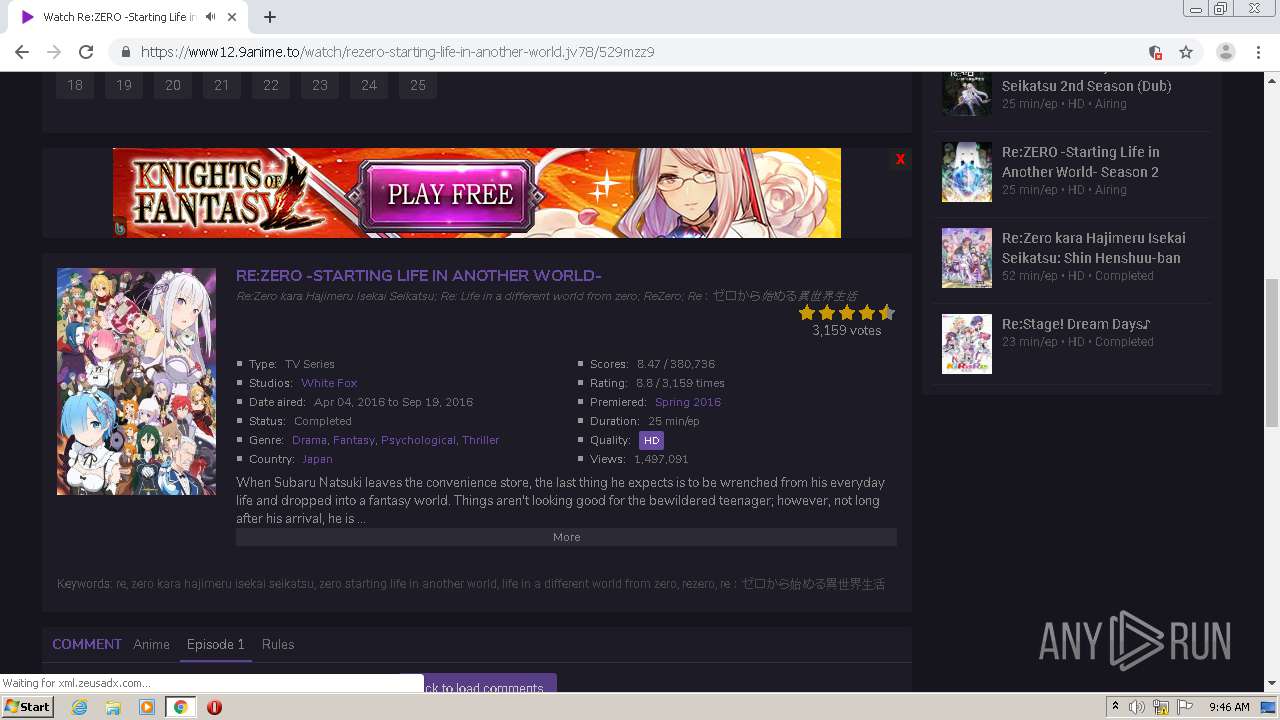The height and width of the screenshot is (720, 1280).
Task: Close the Re:ZERO browser tab
Action: point(232,17)
